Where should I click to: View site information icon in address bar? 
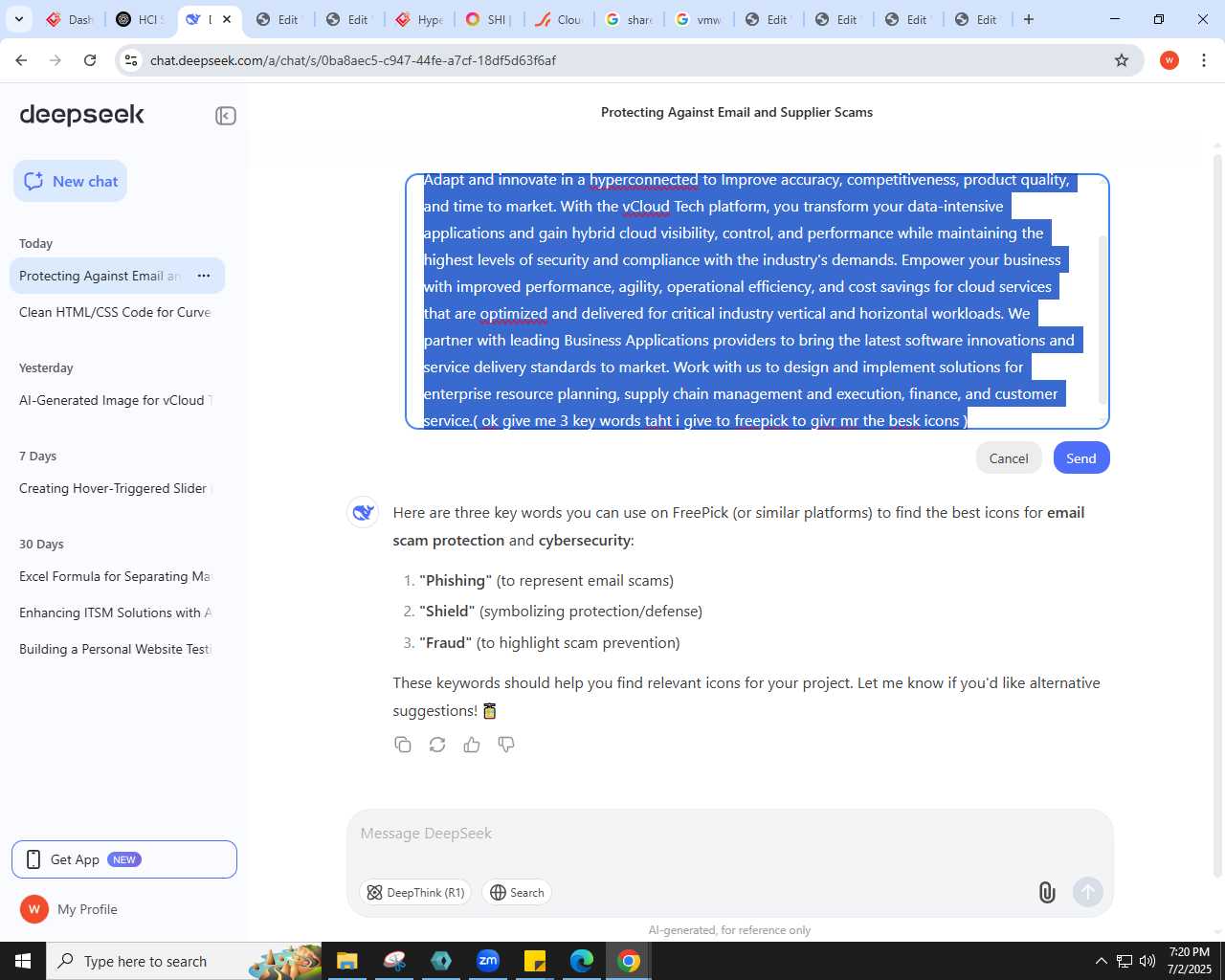pos(131,60)
